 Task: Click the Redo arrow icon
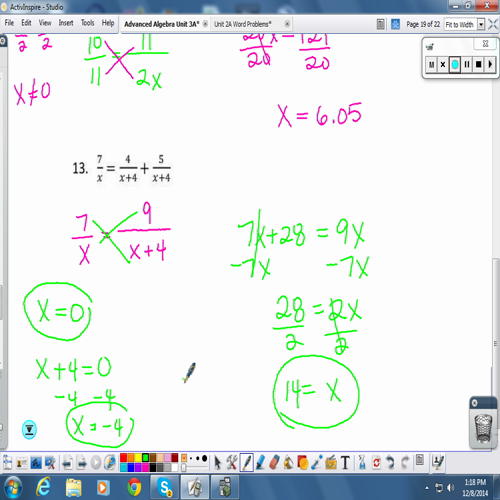coord(405,463)
